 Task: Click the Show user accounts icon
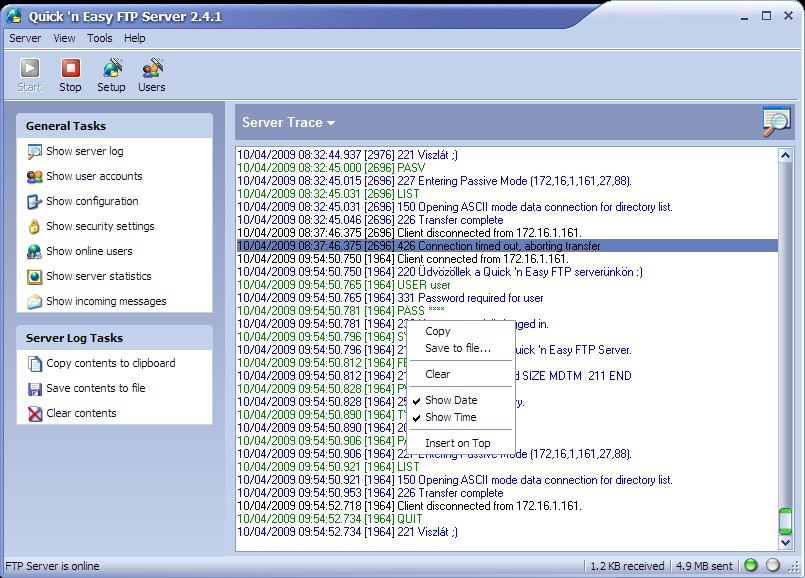pyautogui.click(x=34, y=177)
